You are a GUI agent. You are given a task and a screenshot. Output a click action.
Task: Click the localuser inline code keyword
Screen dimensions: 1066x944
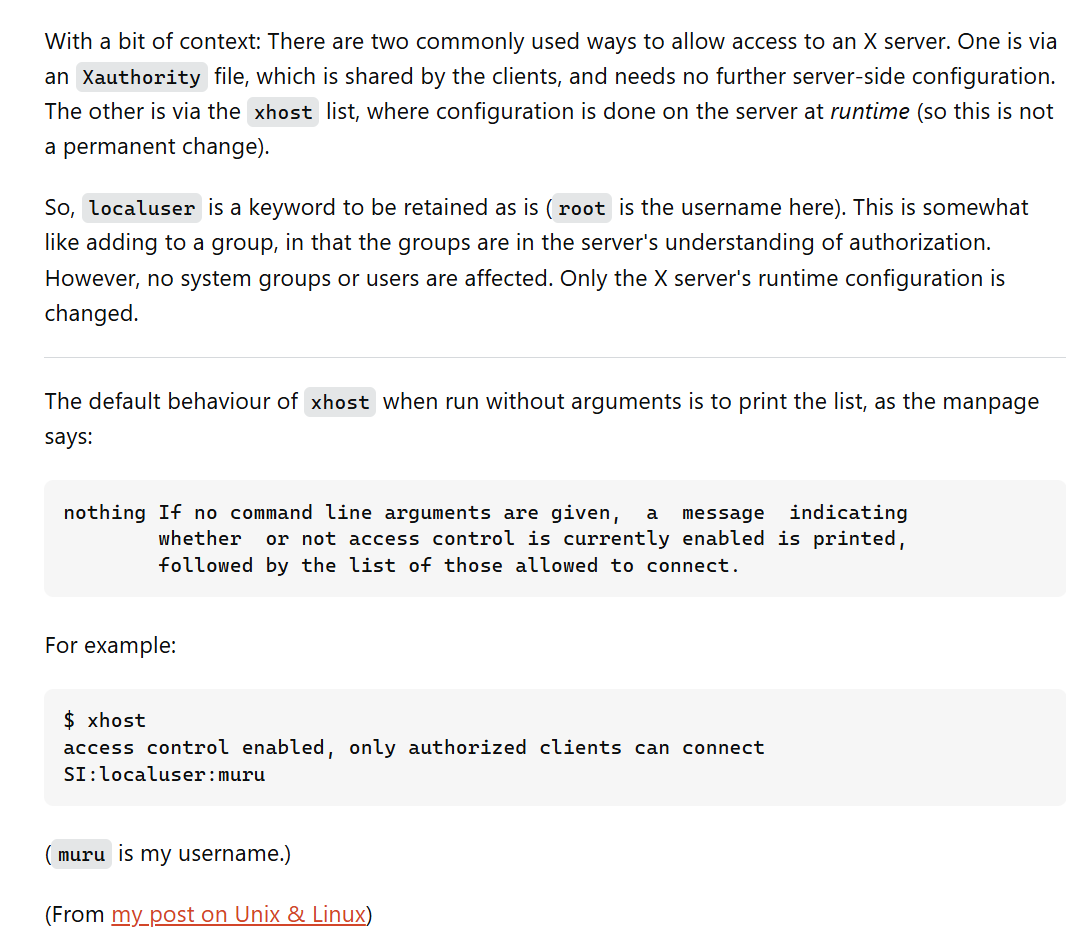coord(141,208)
